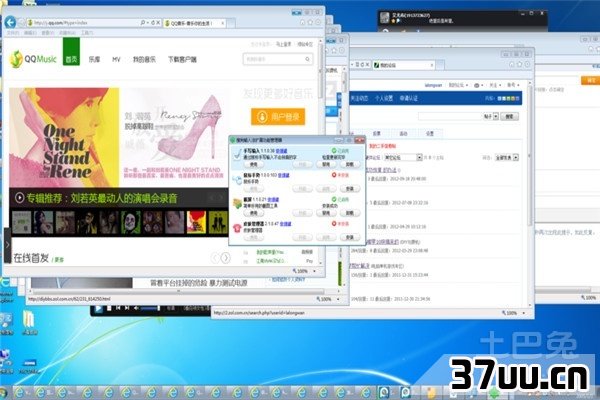Screen dimensions: 600x400
Task: Click 使用 button under 手写输入
Action: click(x=253, y=164)
